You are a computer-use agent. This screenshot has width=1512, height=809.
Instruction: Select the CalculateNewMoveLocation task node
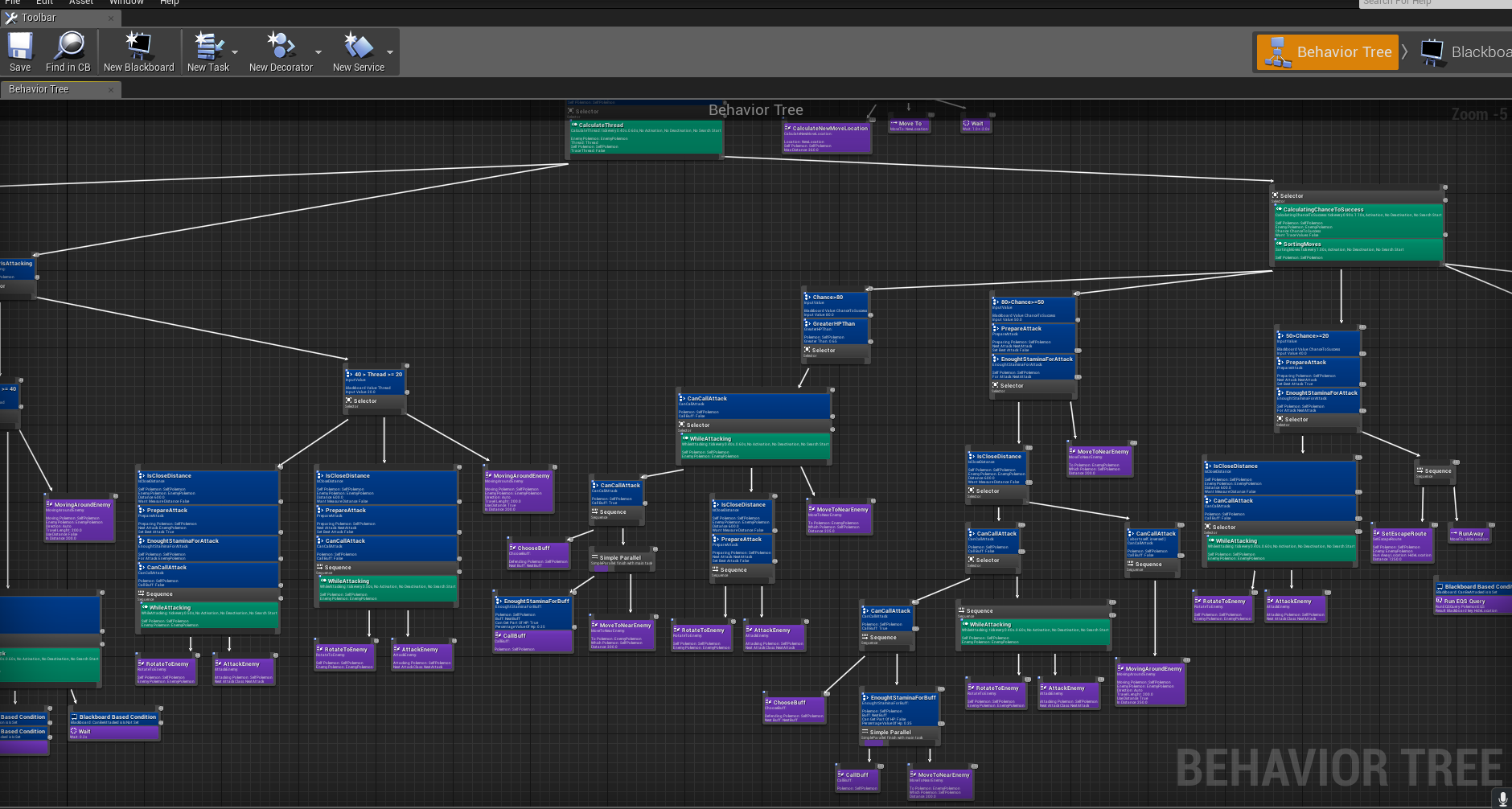coord(827,138)
